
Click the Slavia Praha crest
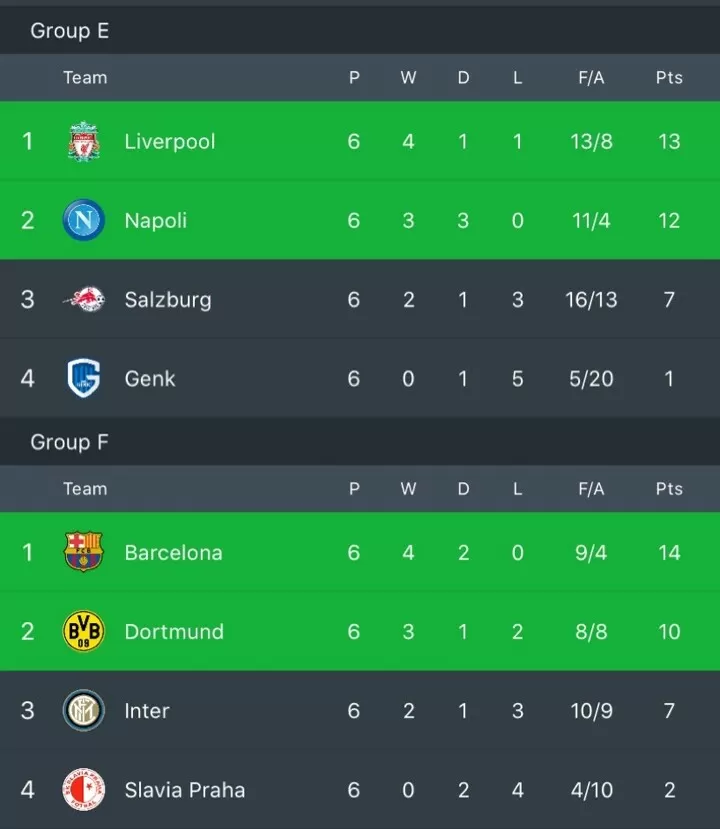pyautogui.click(x=84, y=789)
